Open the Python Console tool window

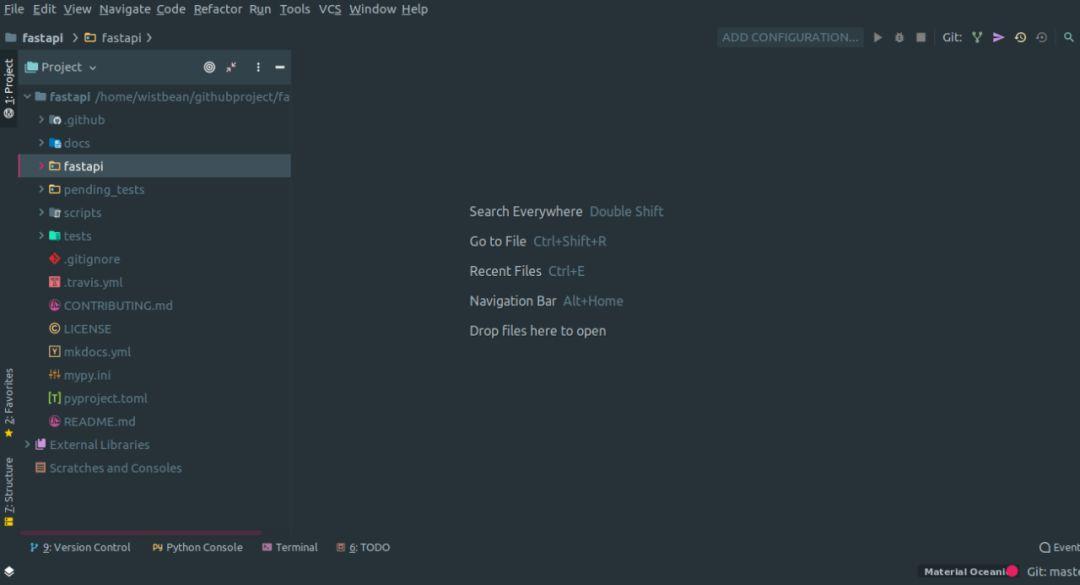point(198,547)
